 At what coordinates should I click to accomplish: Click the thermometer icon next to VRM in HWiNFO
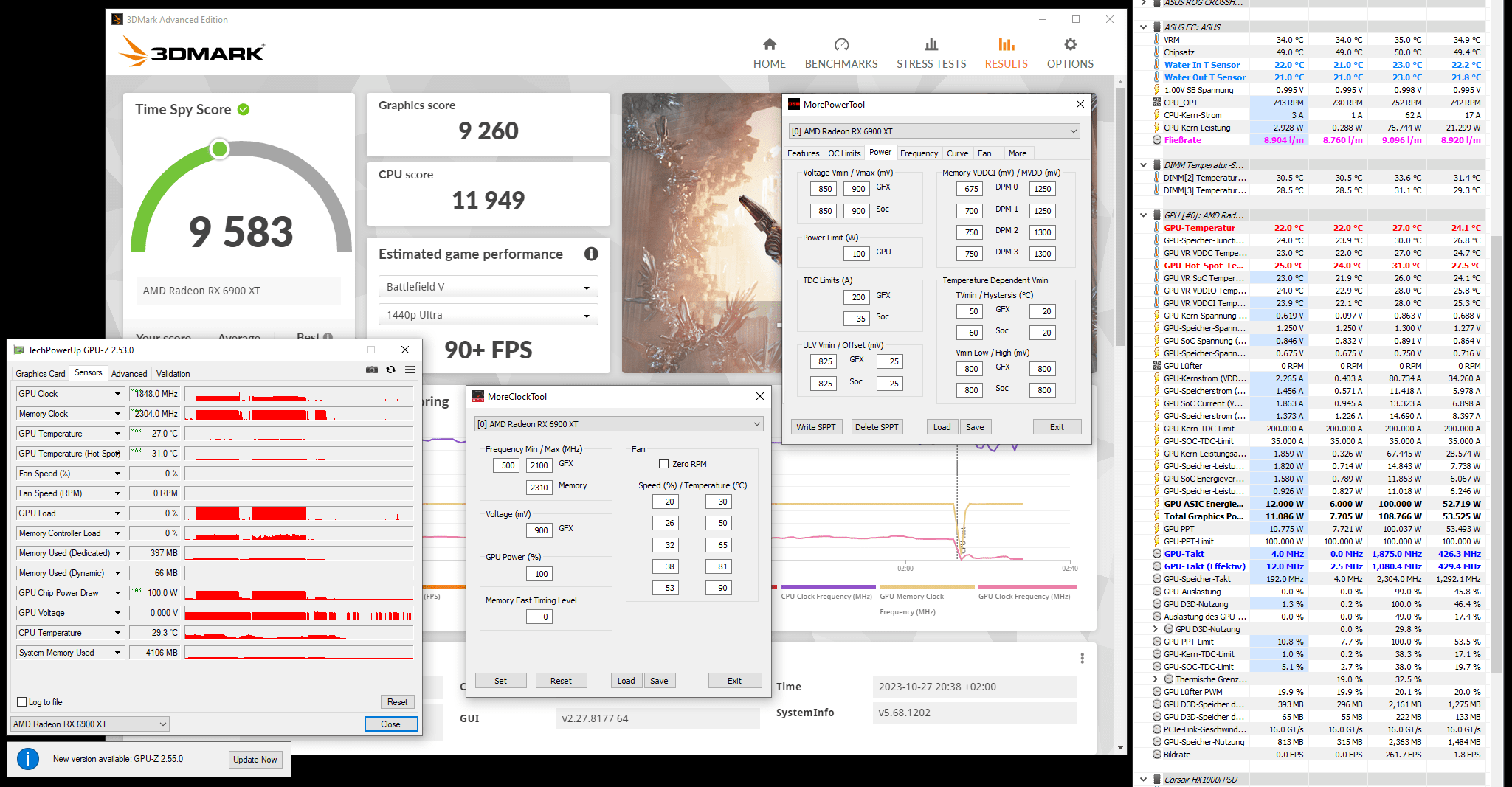(x=1156, y=40)
